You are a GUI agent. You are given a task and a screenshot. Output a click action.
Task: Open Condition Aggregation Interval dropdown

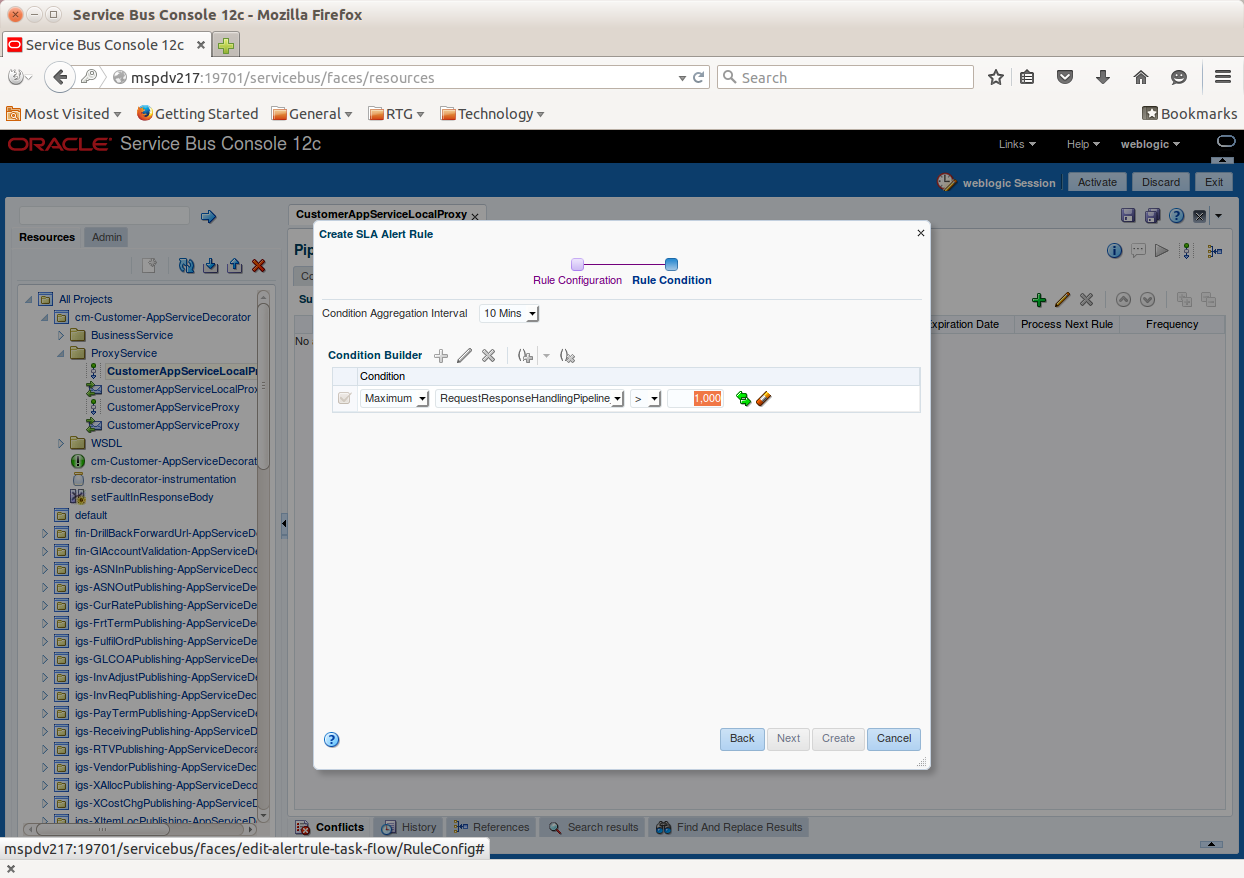click(509, 313)
